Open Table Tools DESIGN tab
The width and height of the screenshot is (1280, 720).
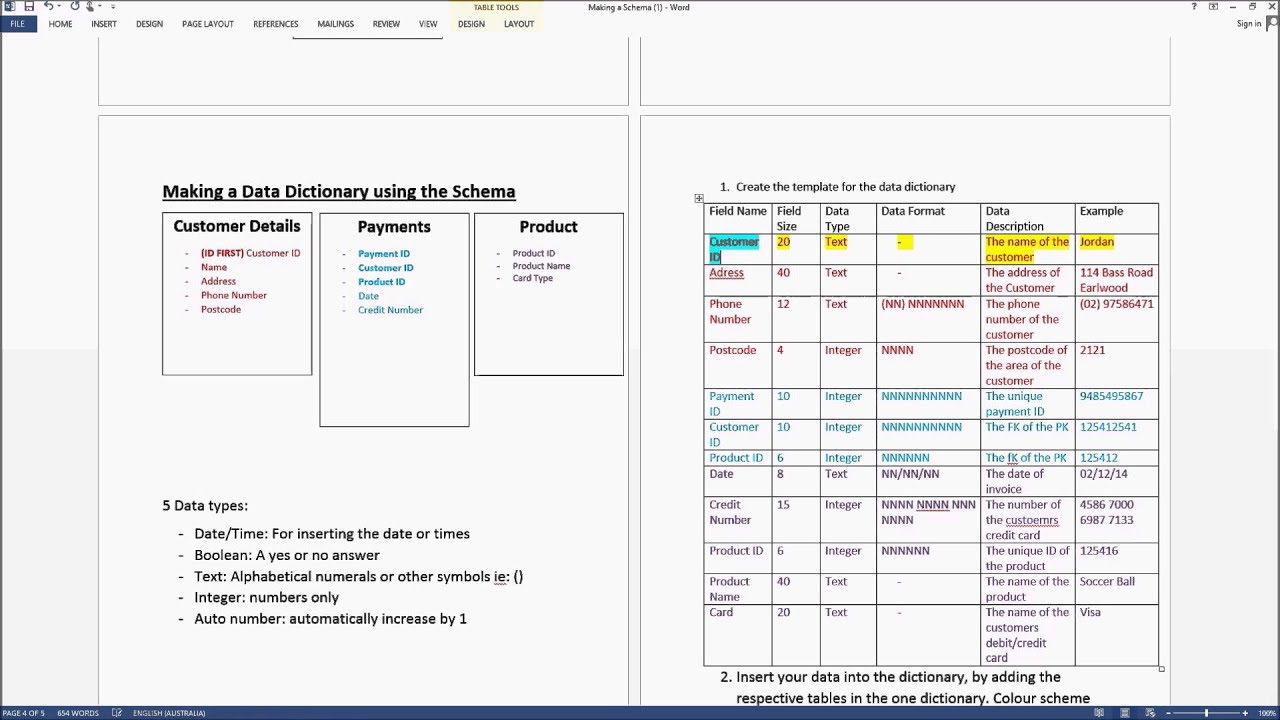click(471, 23)
